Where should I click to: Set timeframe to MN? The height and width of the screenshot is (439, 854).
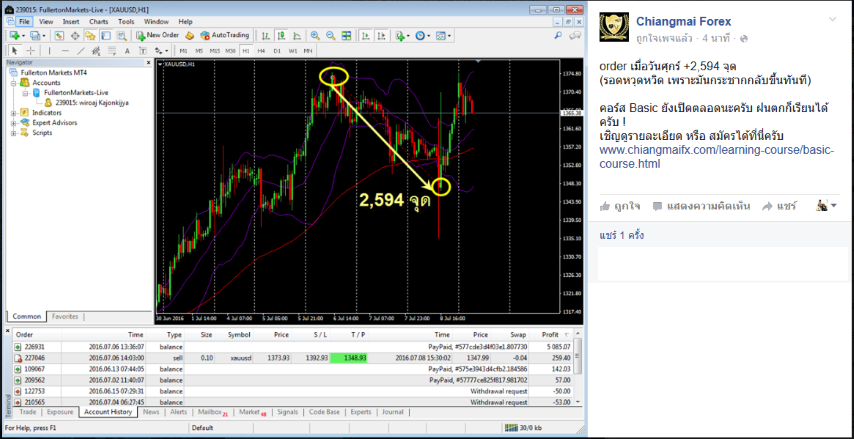click(x=308, y=51)
